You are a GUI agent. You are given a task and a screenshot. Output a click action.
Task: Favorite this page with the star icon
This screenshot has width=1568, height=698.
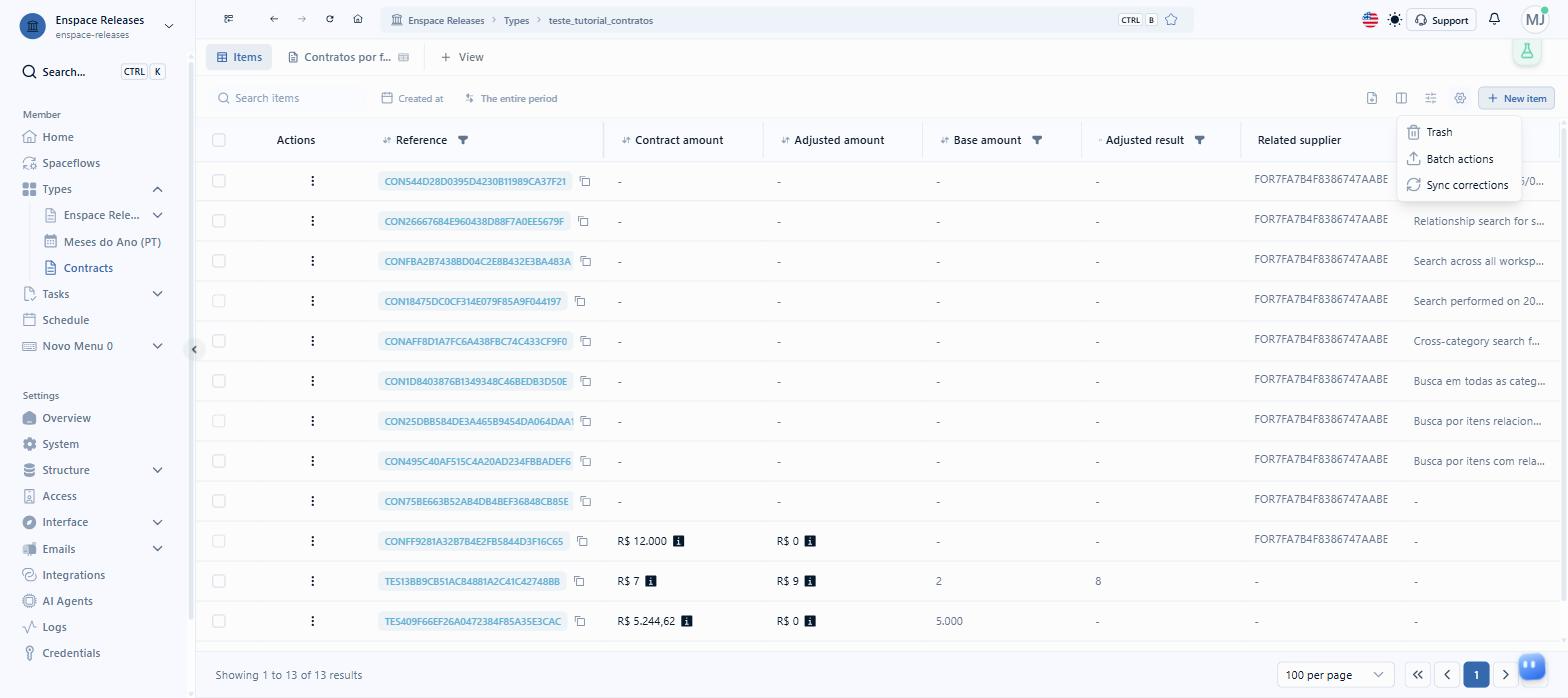(1171, 20)
